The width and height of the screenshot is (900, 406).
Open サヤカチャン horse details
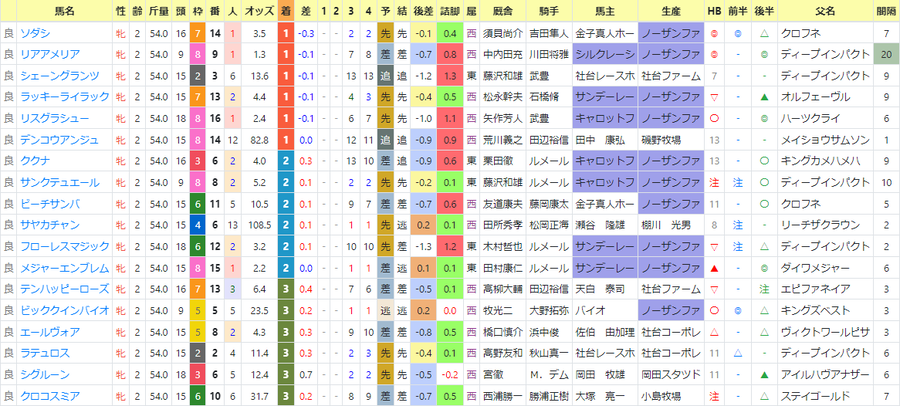tap(49, 225)
